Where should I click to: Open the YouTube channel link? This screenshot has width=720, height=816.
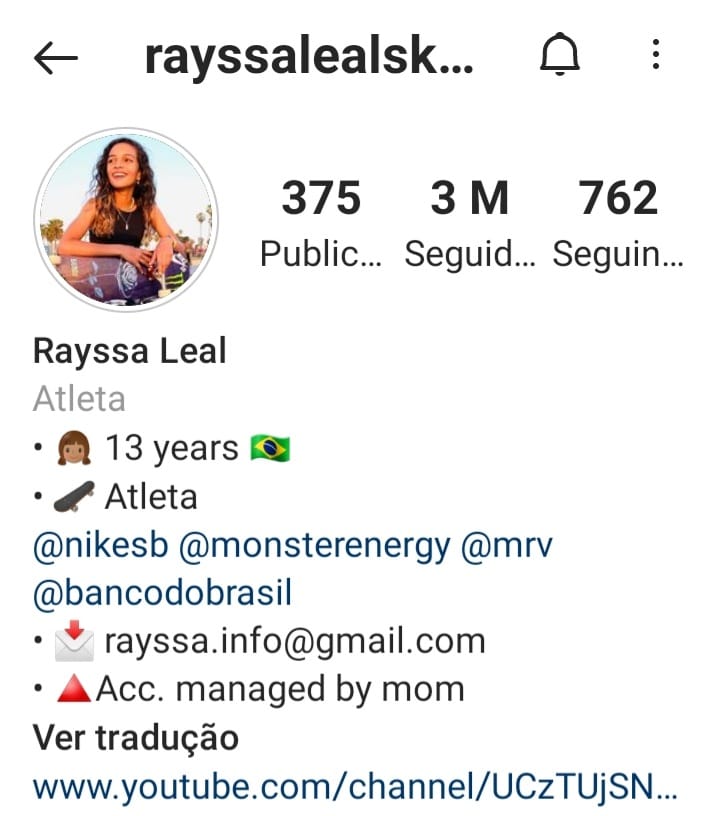click(355, 786)
